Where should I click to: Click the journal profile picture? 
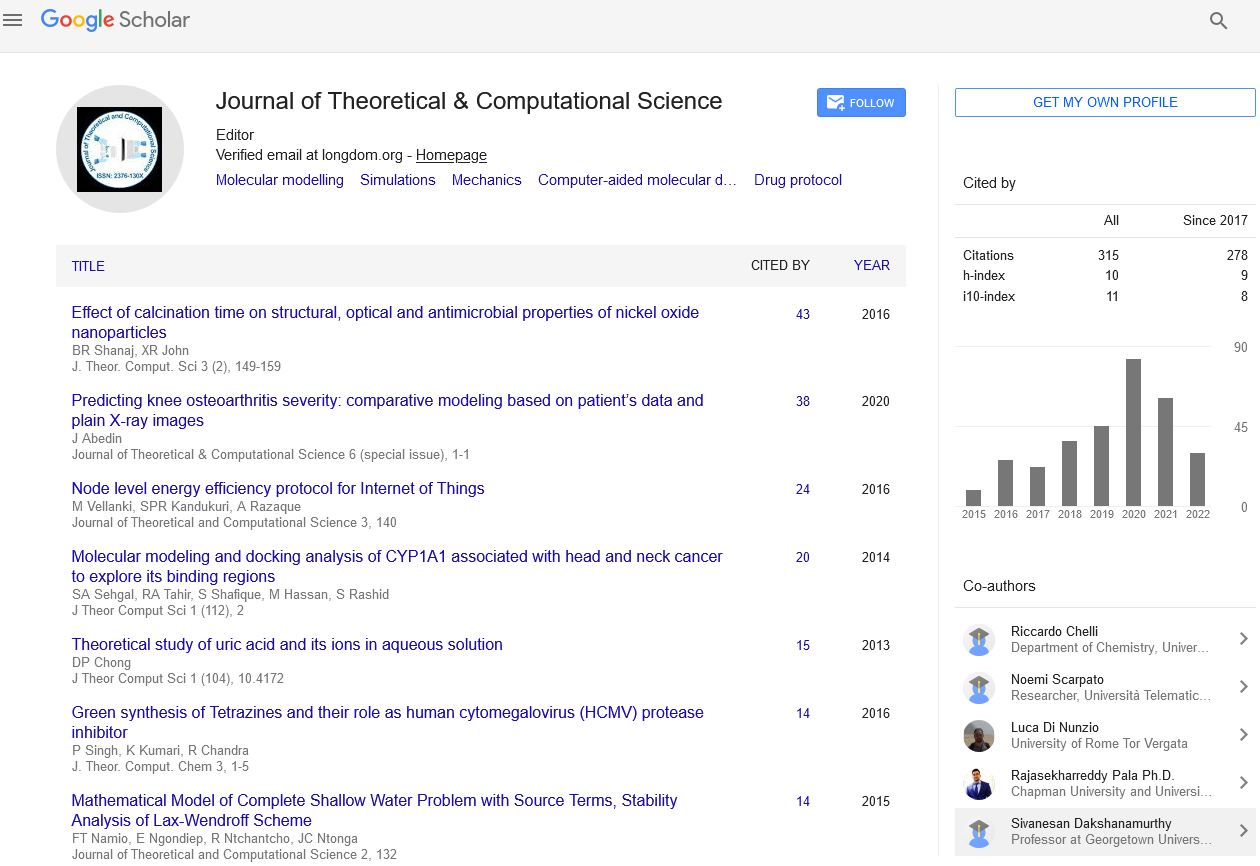[x=120, y=149]
